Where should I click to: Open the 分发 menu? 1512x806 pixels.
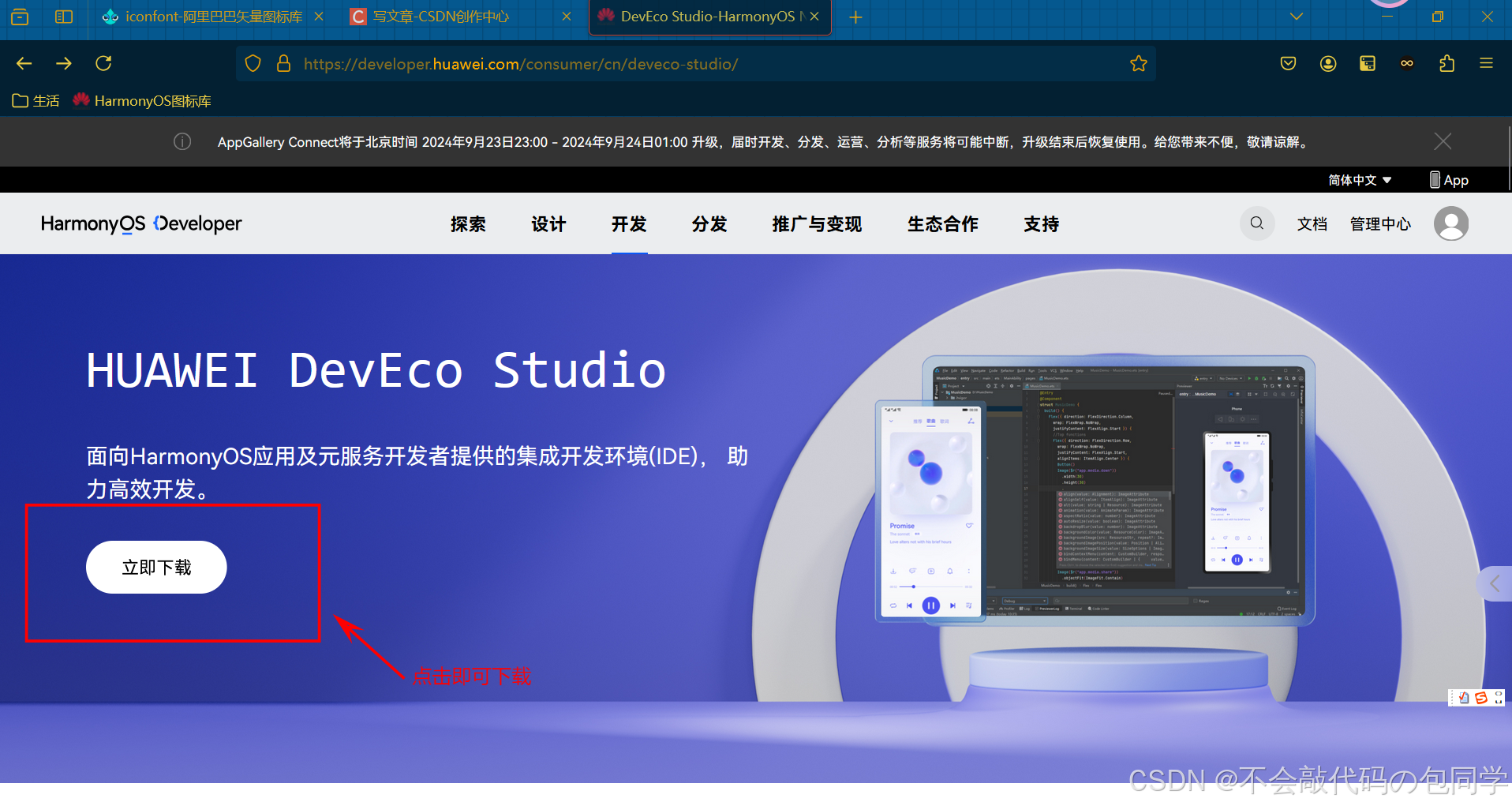(709, 224)
